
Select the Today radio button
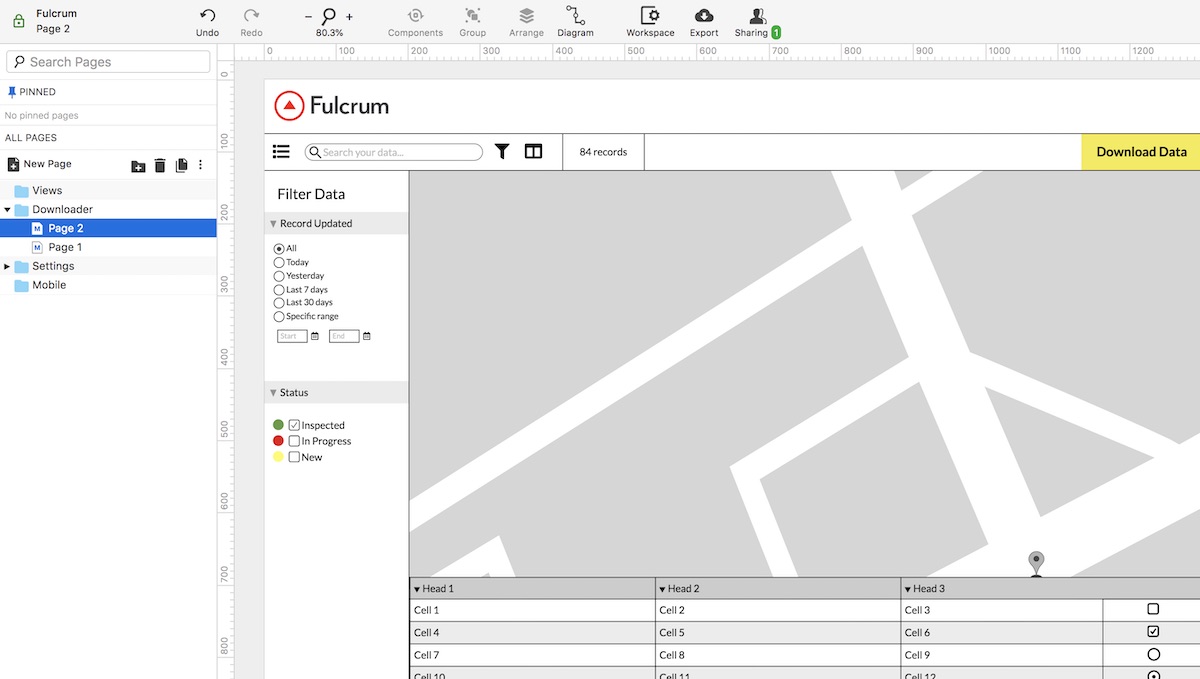click(x=279, y=262)
